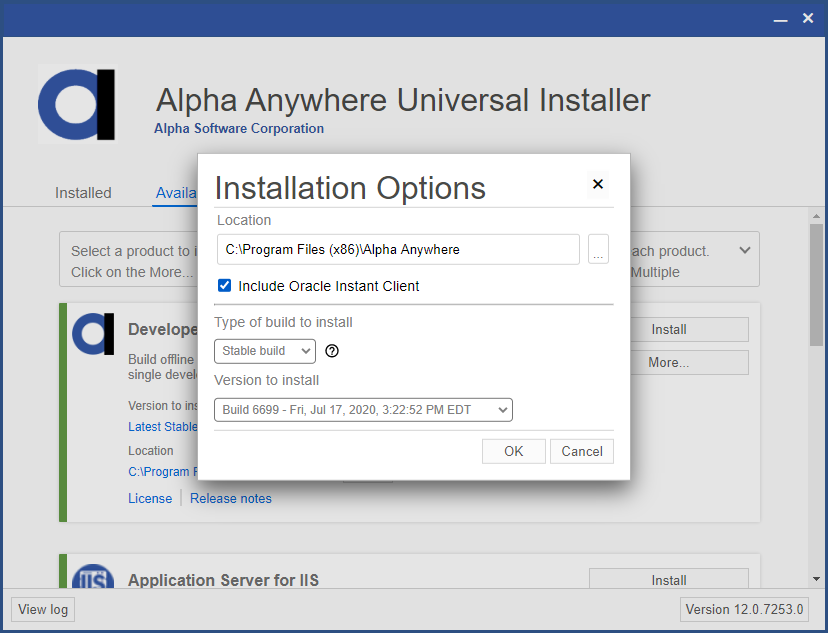The width and height of the screenshot is (828, 633).
Task: Click the Alpha Software Corporation link
Action: coord(239,128)
